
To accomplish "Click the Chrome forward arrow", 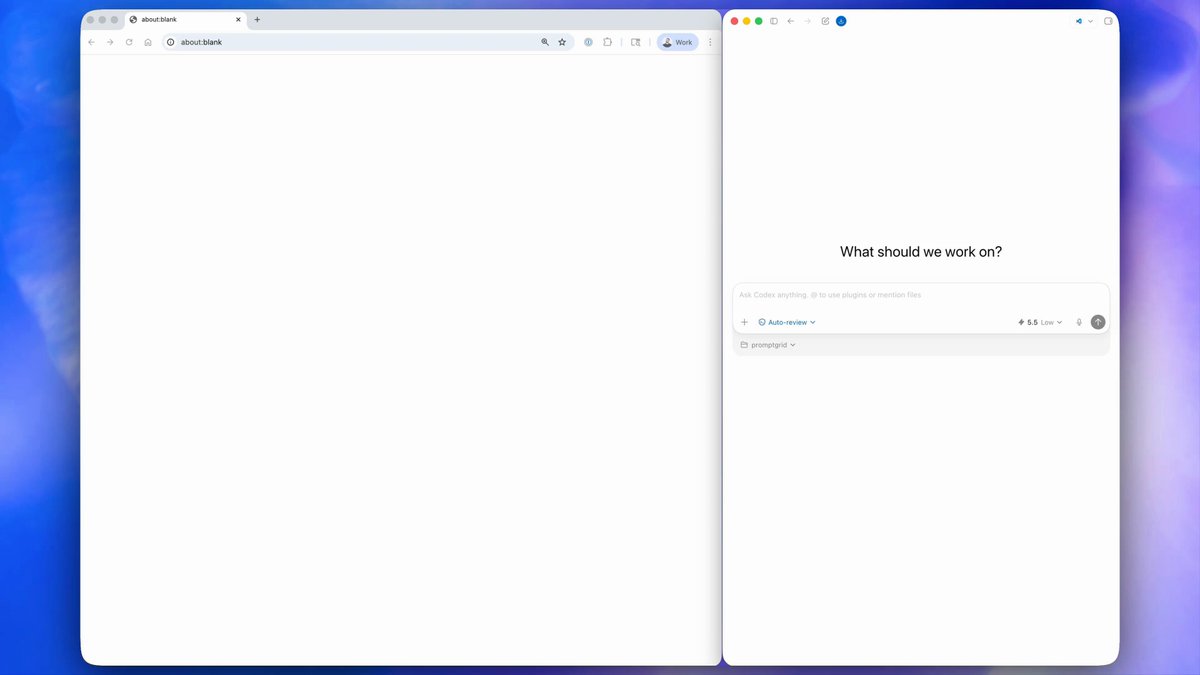I will coord(110,42).
